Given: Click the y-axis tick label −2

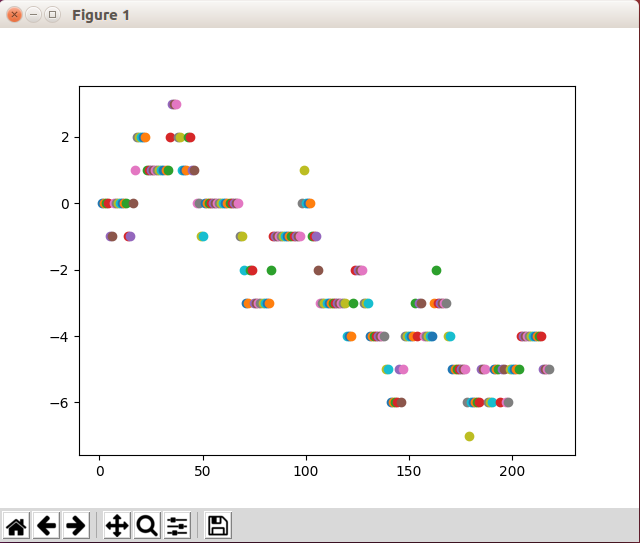Looking at the screenshot, I should 59,270.
